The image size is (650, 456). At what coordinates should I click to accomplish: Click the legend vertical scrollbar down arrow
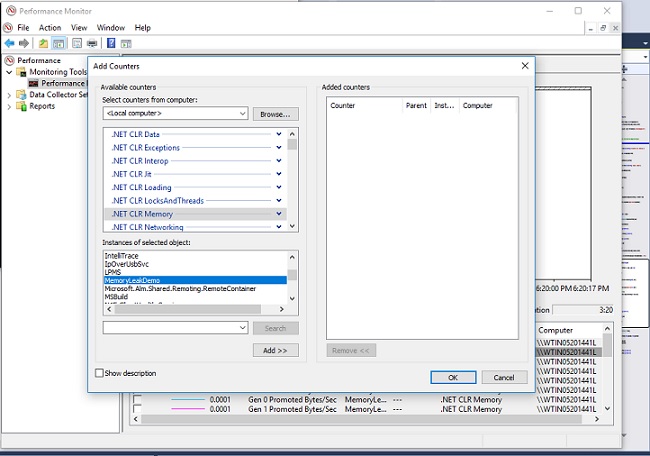click(x=607, y=409)
